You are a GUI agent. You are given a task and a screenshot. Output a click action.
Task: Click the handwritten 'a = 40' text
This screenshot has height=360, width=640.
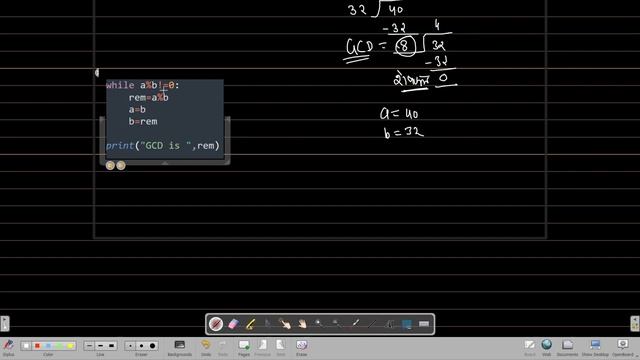pos(399,113)
